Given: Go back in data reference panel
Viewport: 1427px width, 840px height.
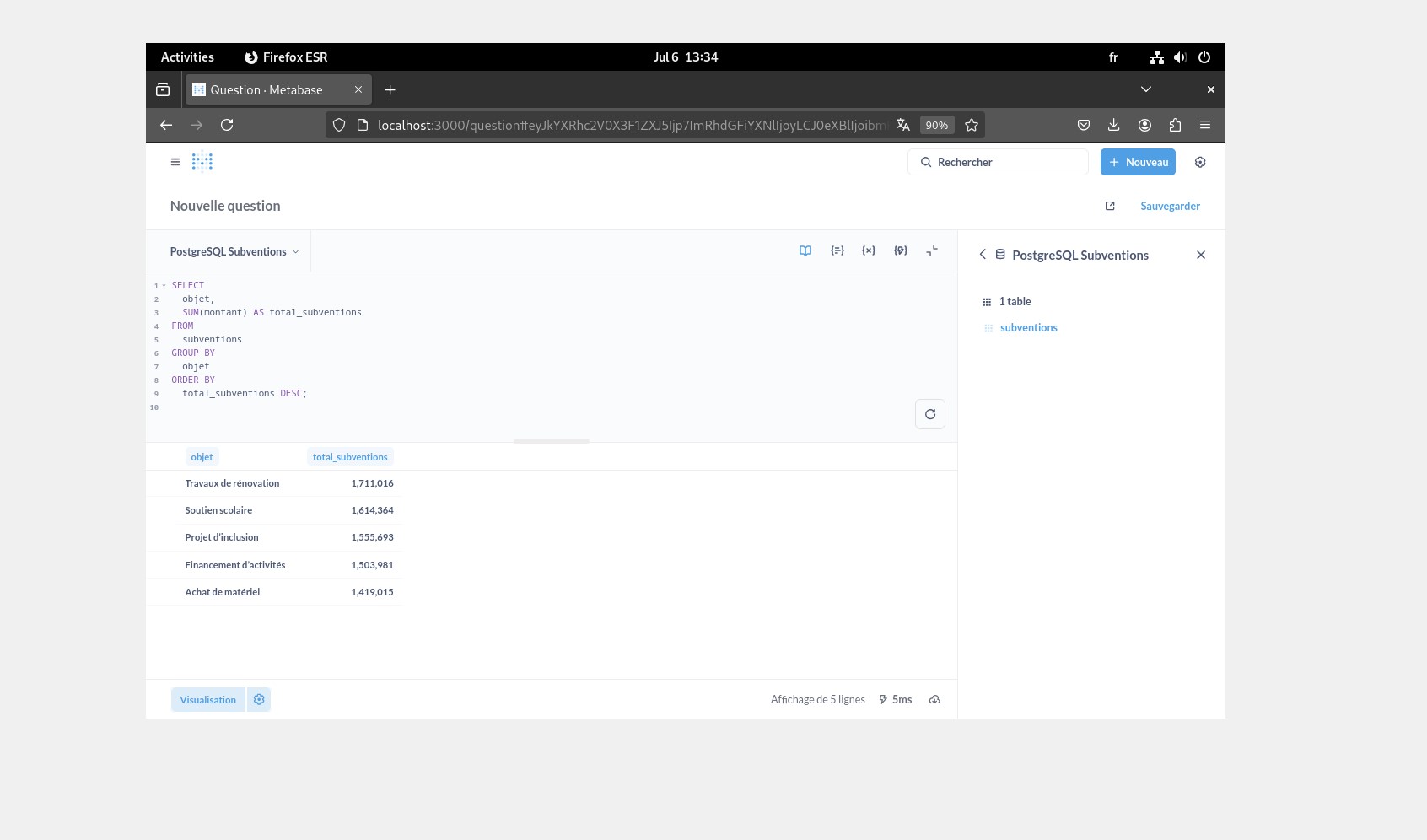Looking at the screenshot, I should pyautogui.click(x=983, y=255).
